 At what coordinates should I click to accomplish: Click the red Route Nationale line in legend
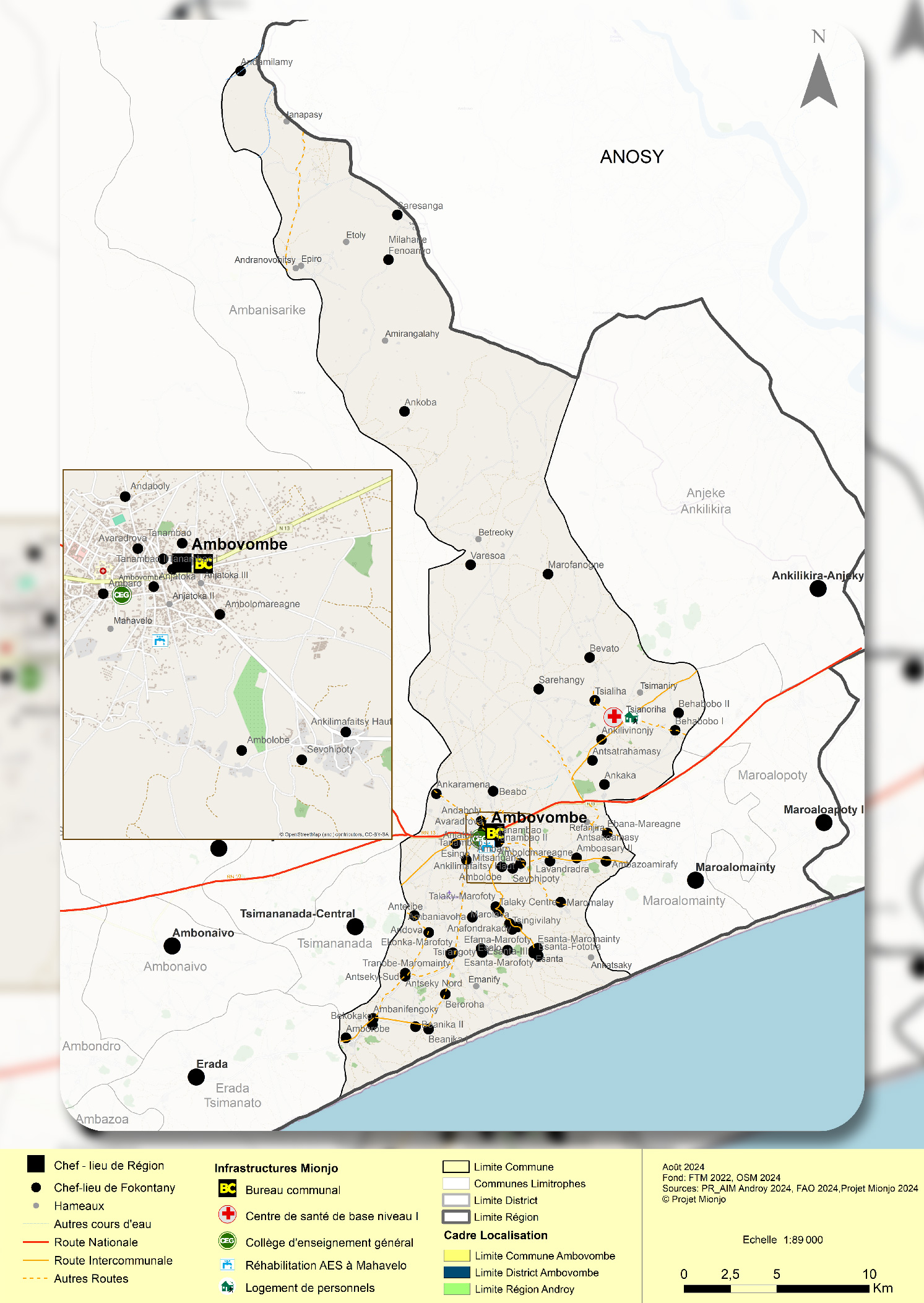pyautogui.click(x=35, y=1242)
